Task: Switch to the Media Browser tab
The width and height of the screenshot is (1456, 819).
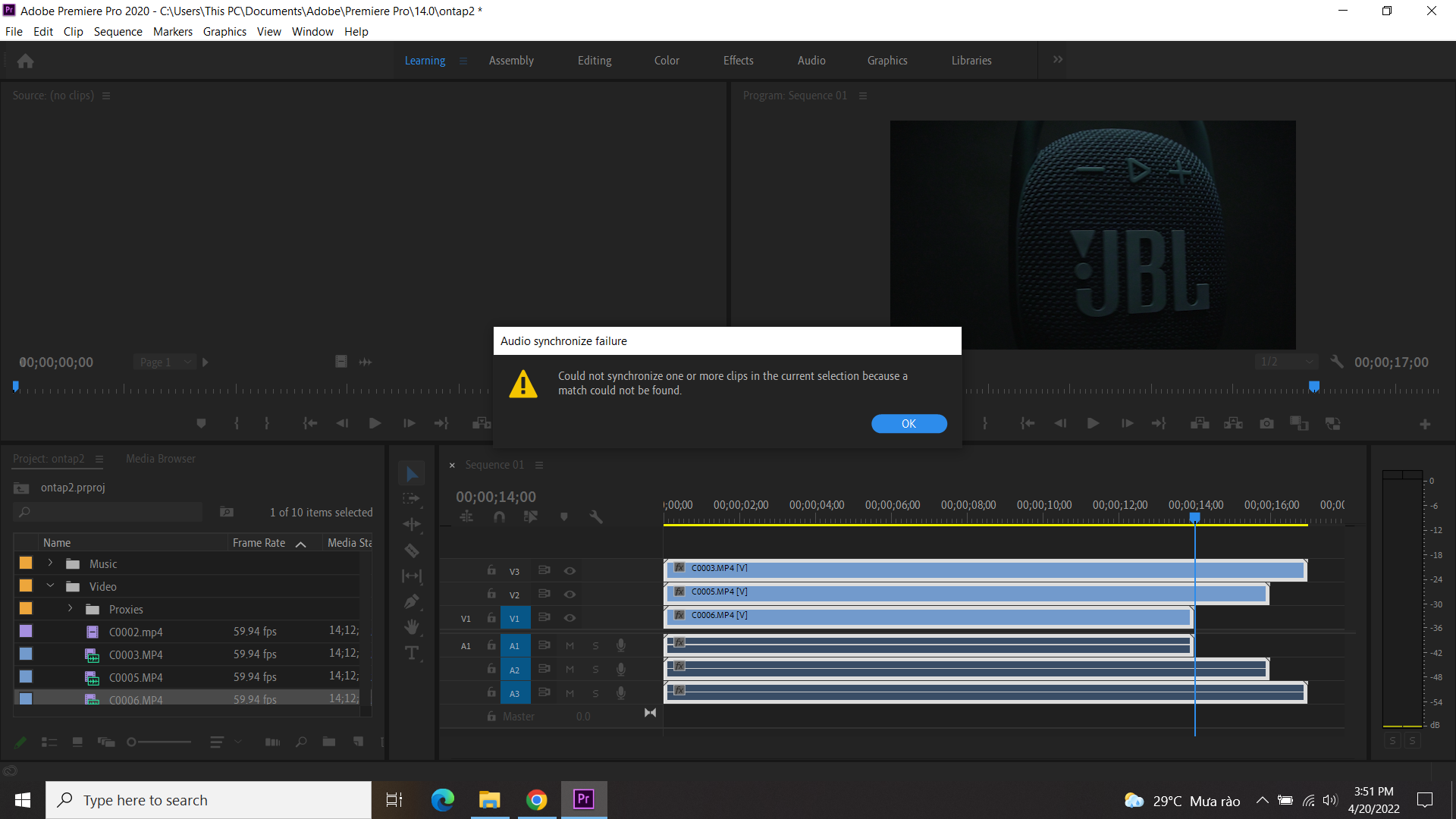Action: 161,459
